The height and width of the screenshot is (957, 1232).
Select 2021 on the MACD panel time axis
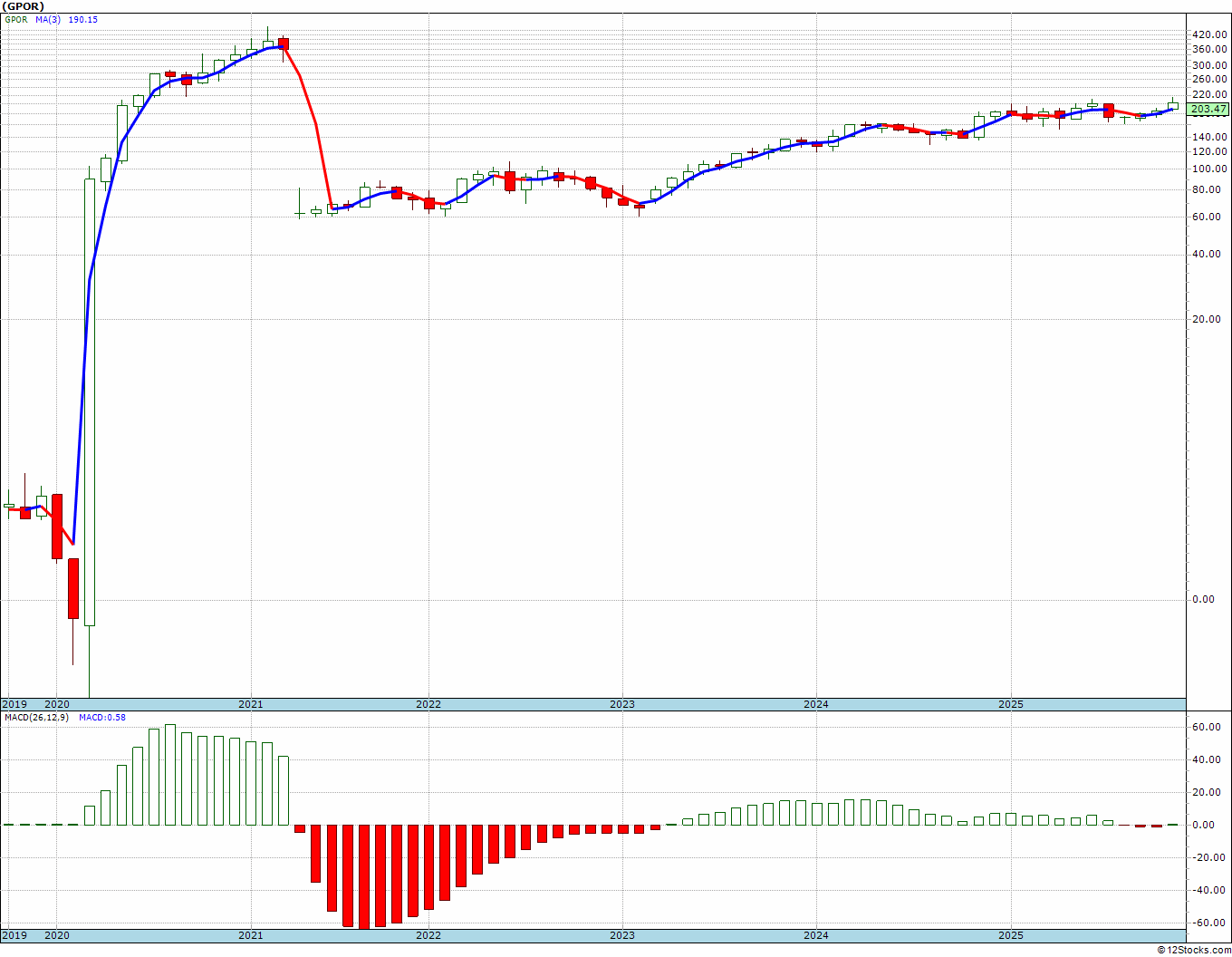tap(251, 935)
